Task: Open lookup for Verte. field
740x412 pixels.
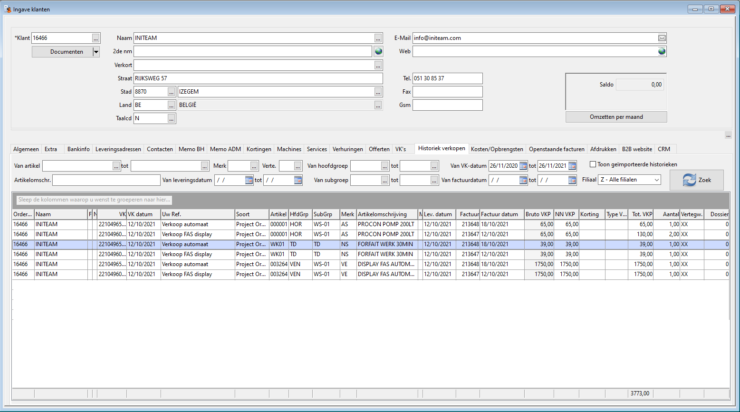Action: point(297,166)
